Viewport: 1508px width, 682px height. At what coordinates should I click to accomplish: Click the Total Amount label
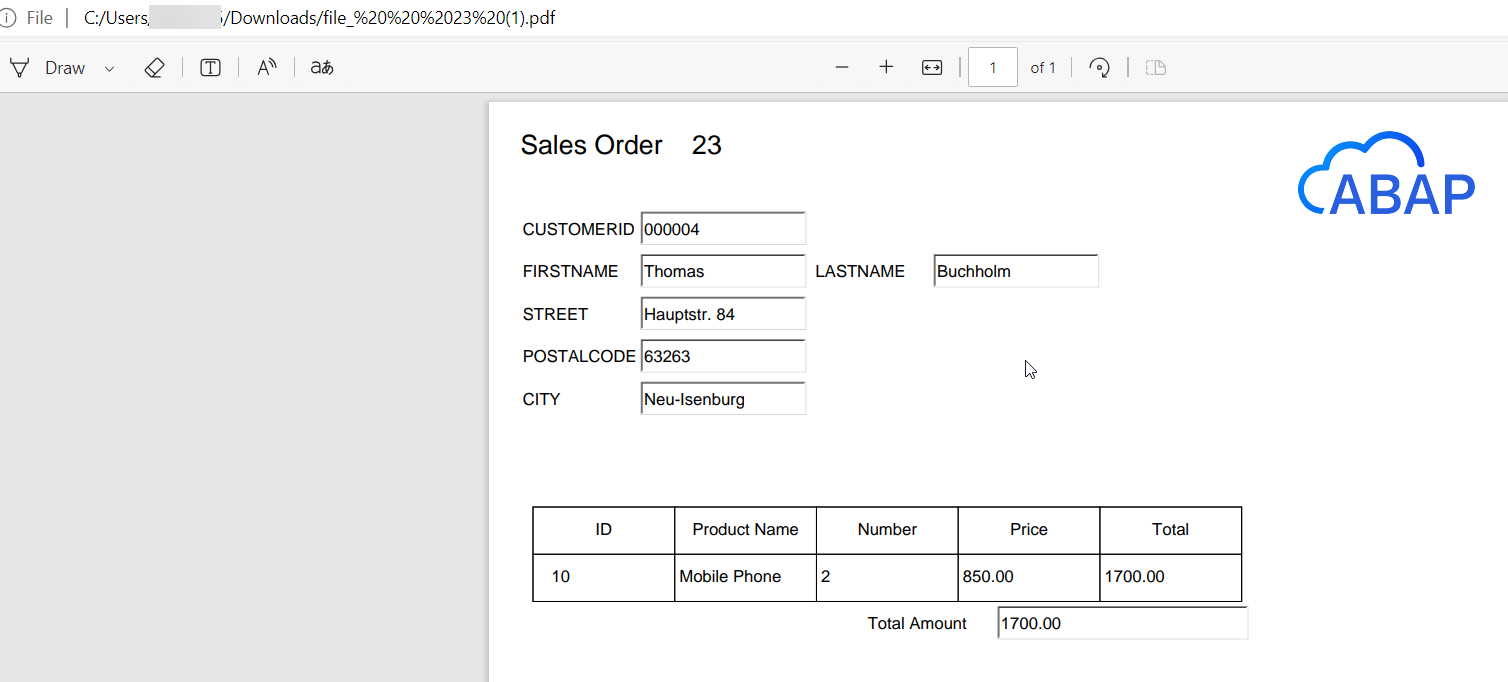[917, 624]
